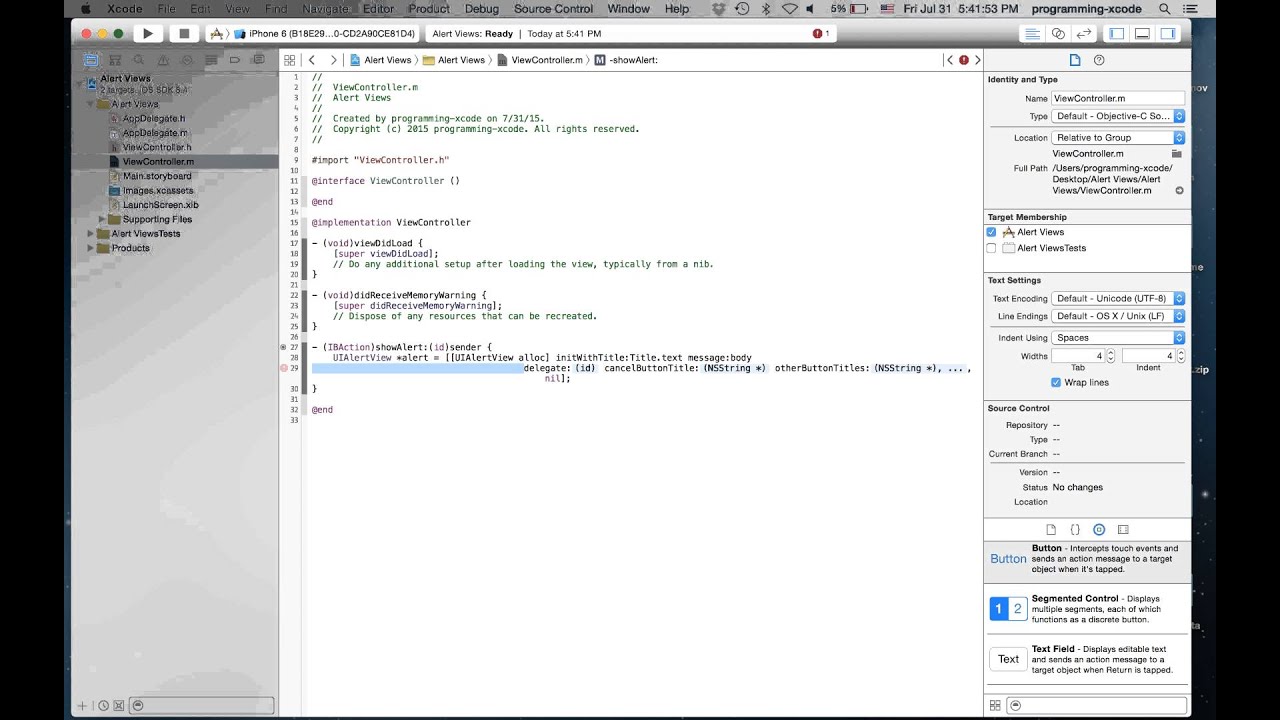Check Alert ViewsTests target membership
1280x720 pixels.
tap(991, 248)
